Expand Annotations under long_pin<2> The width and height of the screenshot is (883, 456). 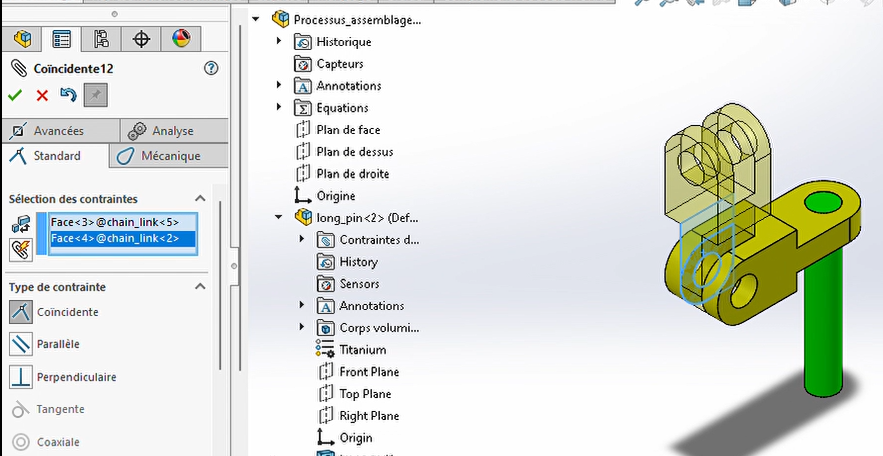point(301,305)
